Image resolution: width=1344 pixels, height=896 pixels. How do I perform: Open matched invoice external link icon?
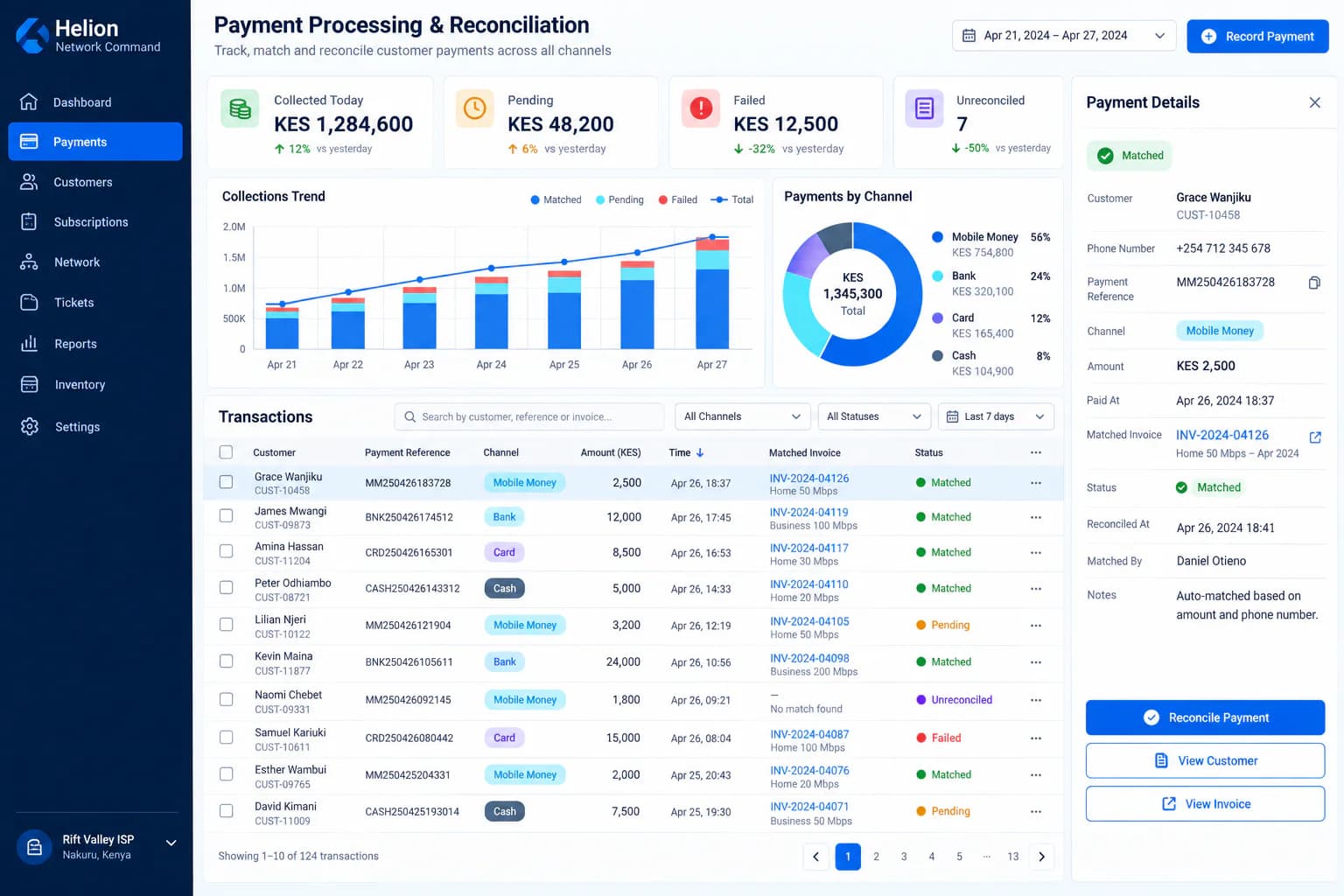(1314, 437)
